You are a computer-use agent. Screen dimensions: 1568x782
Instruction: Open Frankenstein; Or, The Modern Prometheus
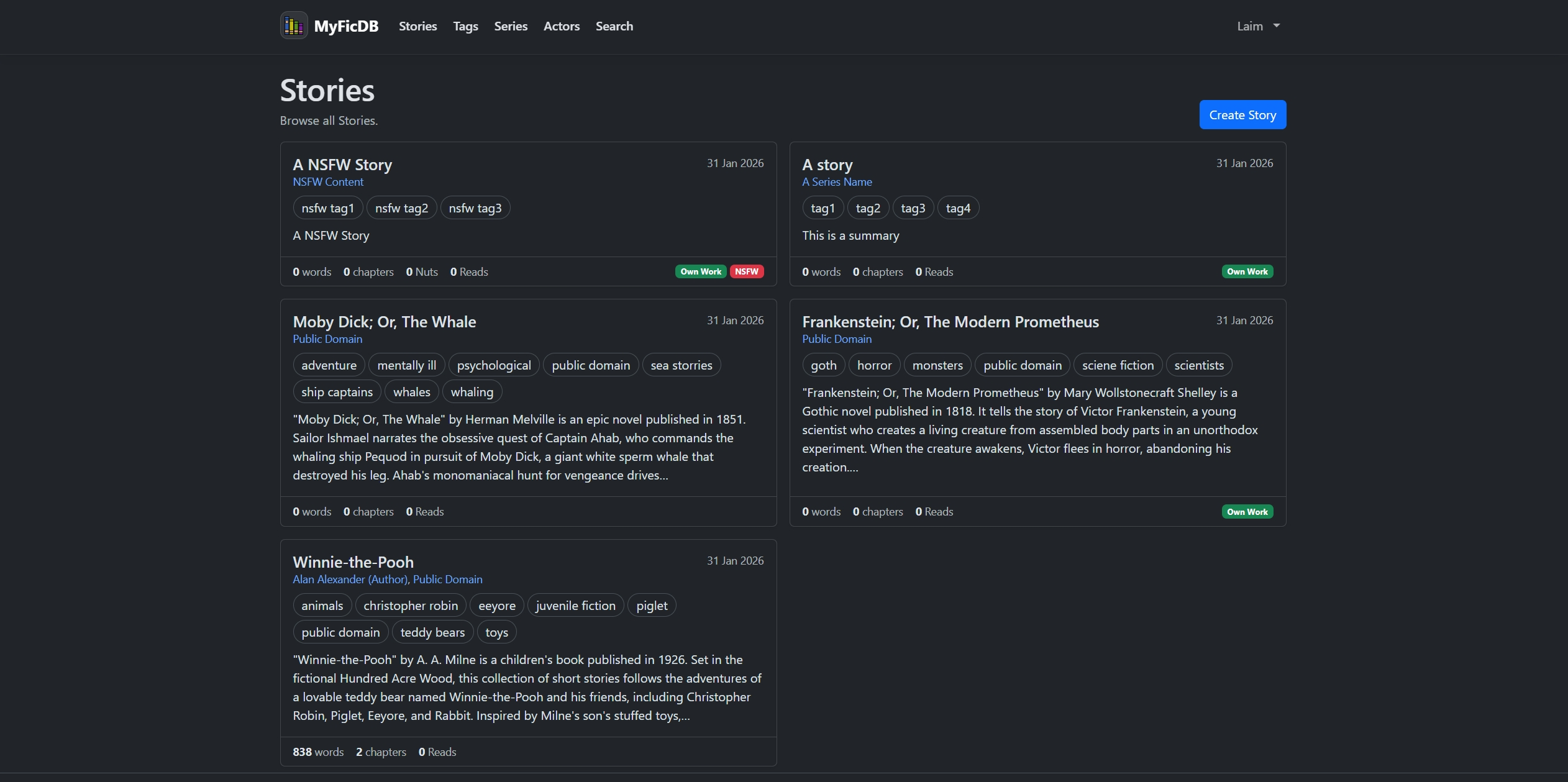click(950, 322)
